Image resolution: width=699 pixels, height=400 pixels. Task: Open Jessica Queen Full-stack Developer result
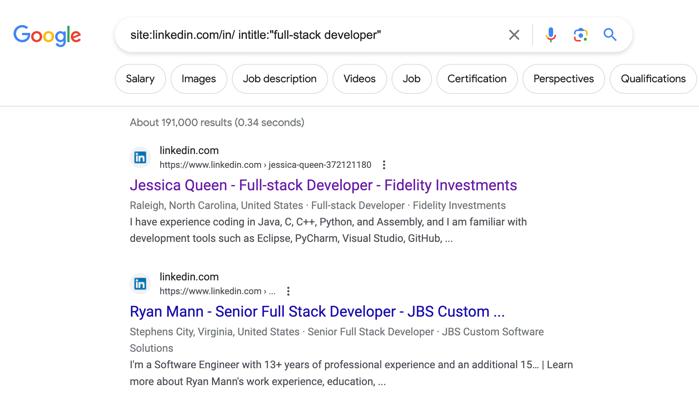[323, 185]
